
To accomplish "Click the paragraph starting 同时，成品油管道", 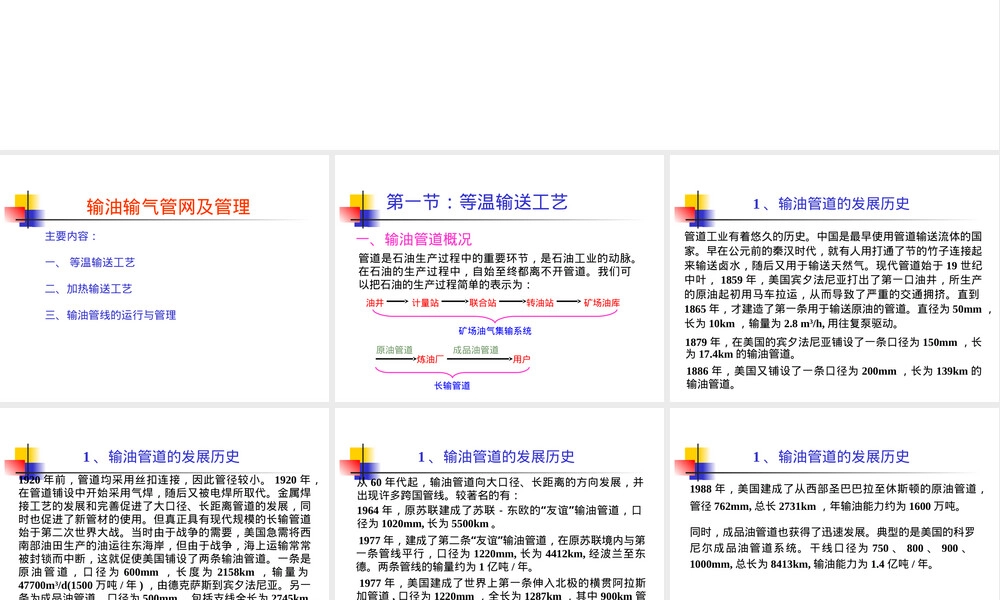I will tap(832, 548).
